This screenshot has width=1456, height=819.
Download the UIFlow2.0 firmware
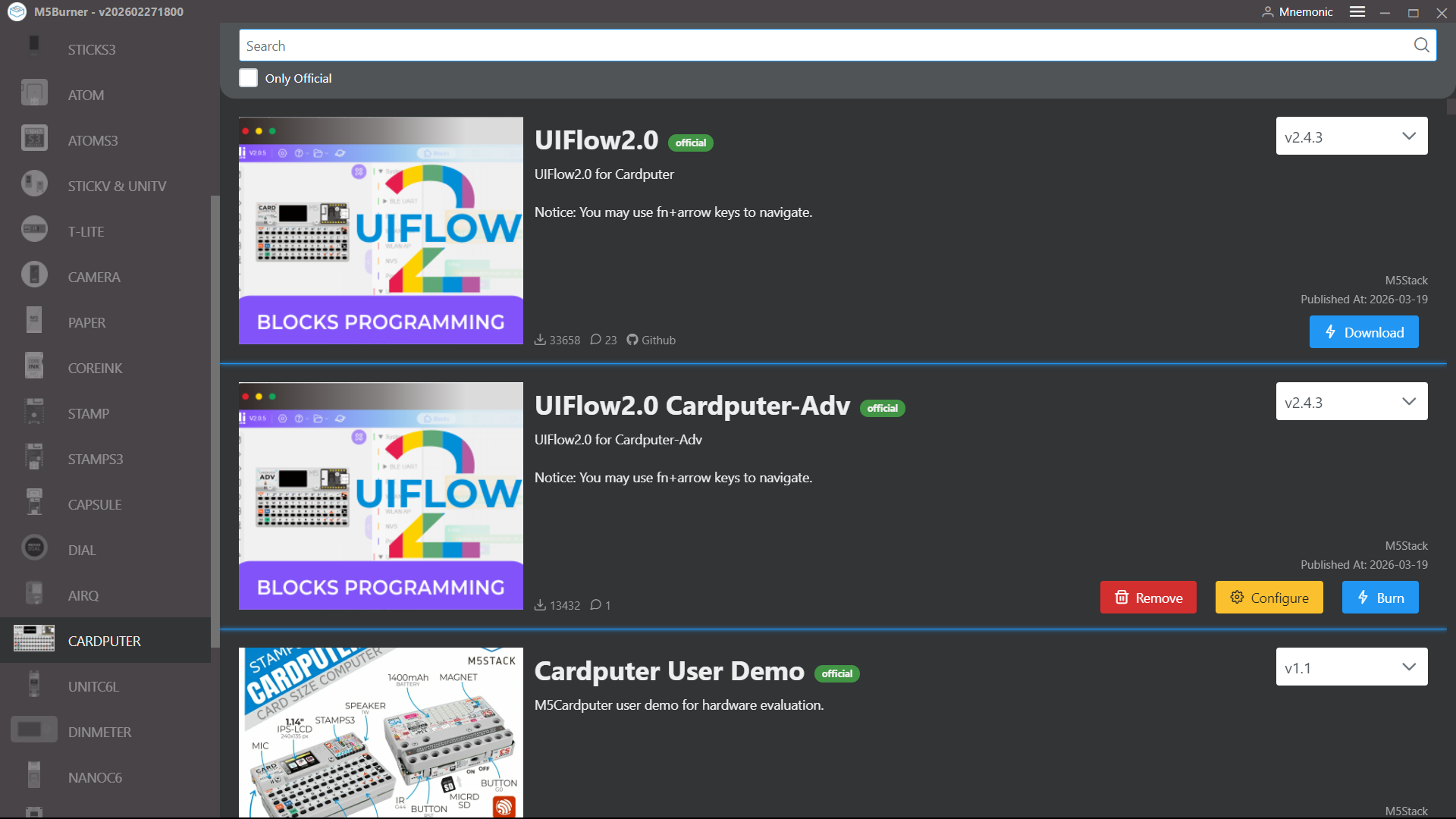click(1363, 332)
